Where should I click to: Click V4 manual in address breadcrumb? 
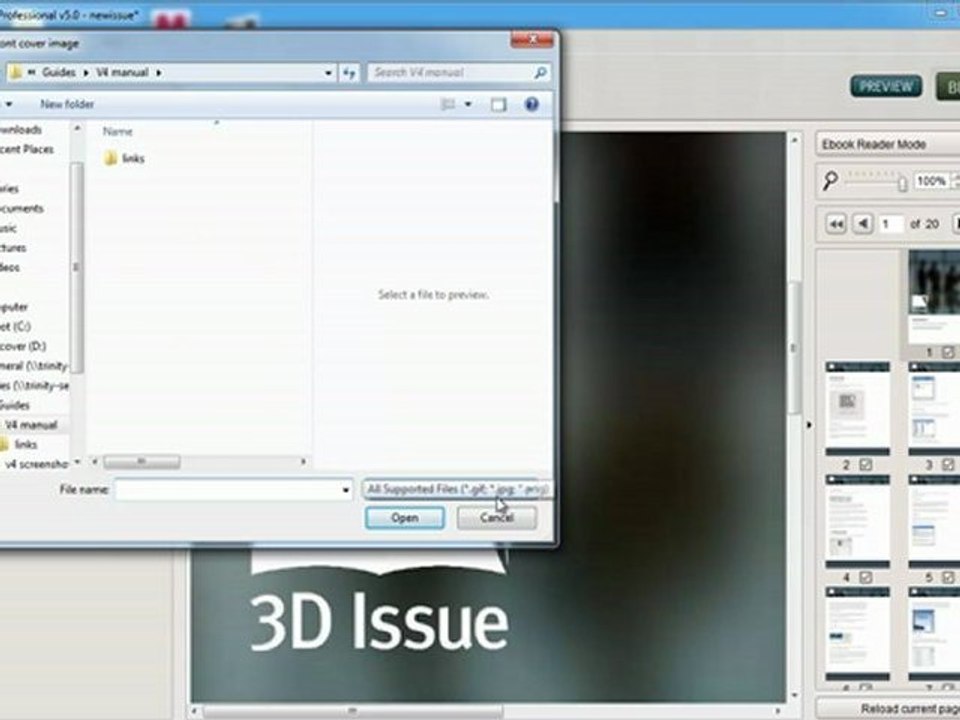(122, 72)
